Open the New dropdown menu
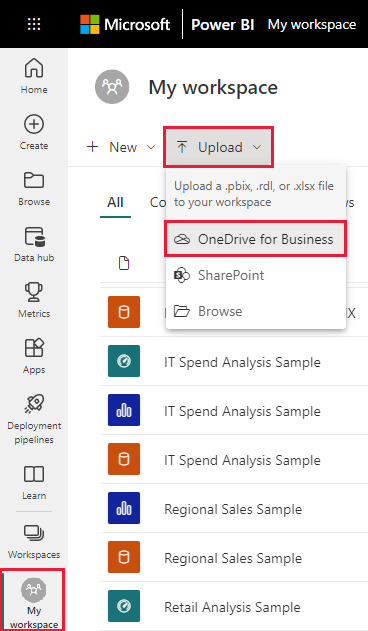Viewport: 368px width, 631px height. [x=120, y=147]
